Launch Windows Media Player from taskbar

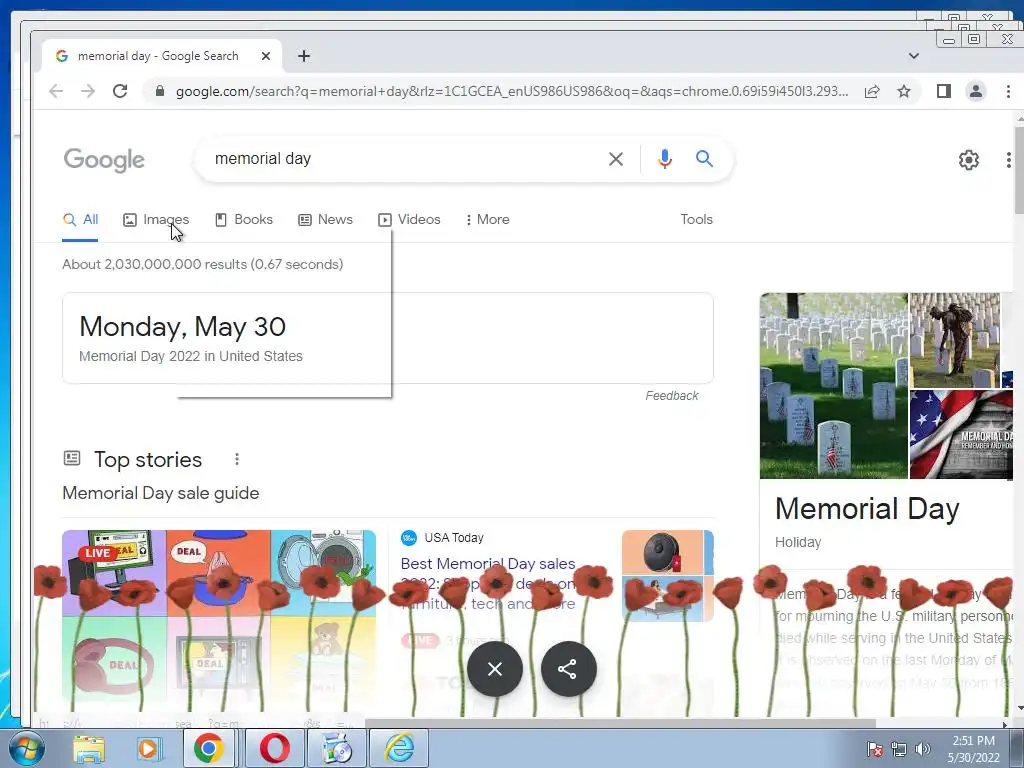(x=149, y=749)
